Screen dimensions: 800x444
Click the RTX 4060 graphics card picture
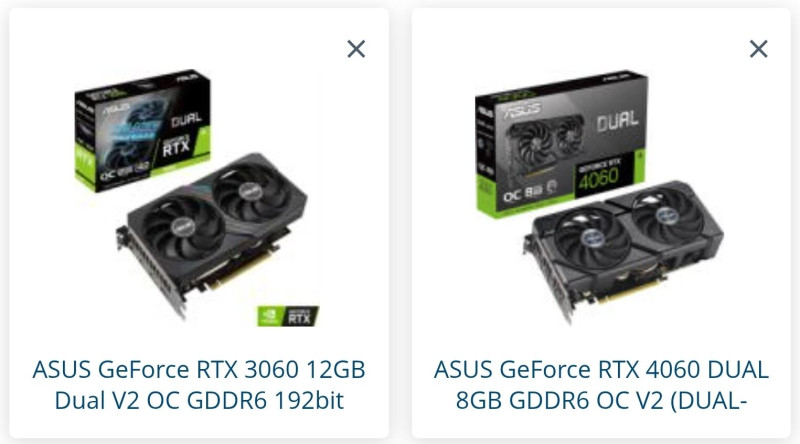[623, 250]
